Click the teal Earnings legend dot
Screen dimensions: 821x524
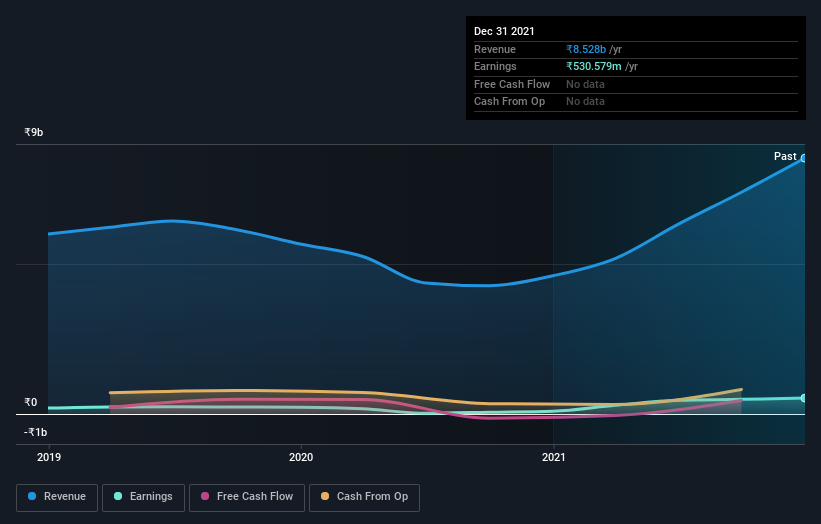click(x=118, y=496)
